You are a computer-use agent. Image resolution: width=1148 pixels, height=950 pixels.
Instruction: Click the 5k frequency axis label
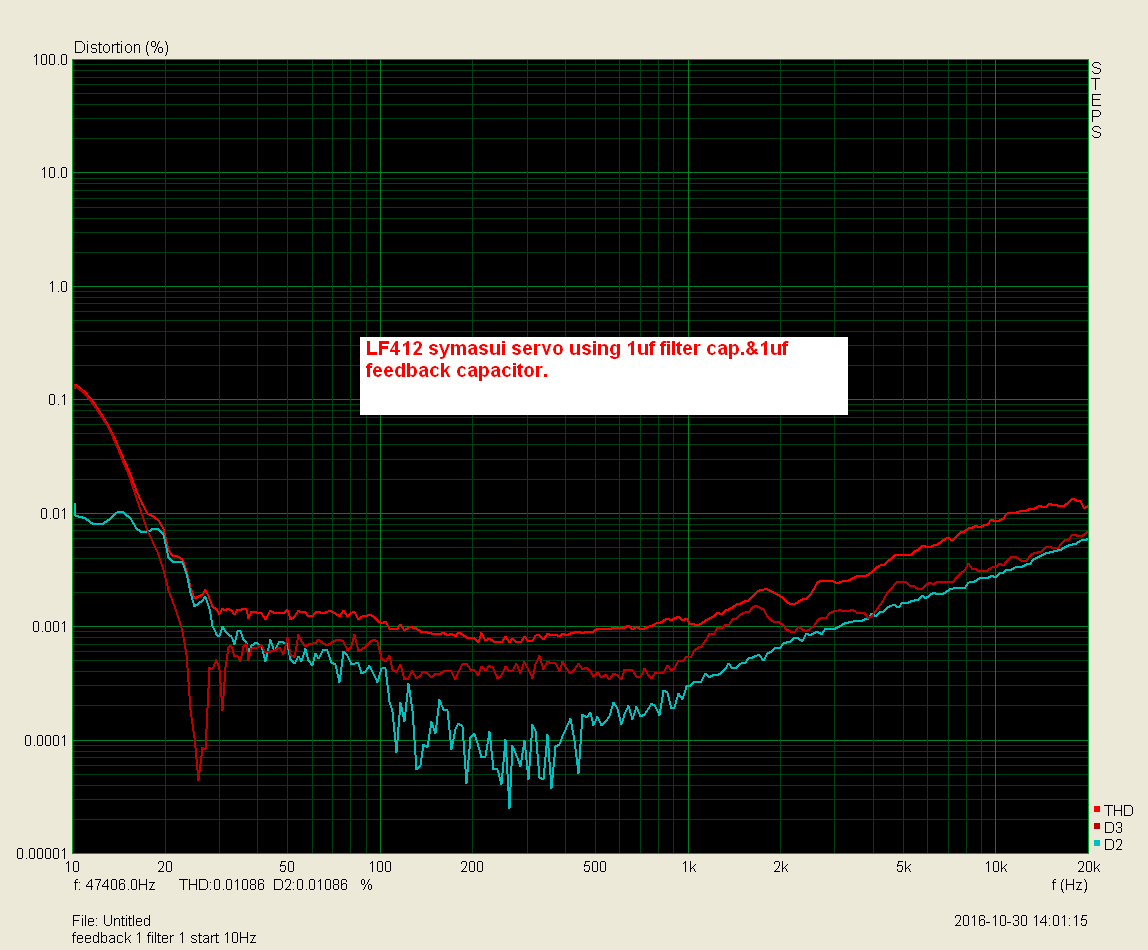click(x=903, y=867)
